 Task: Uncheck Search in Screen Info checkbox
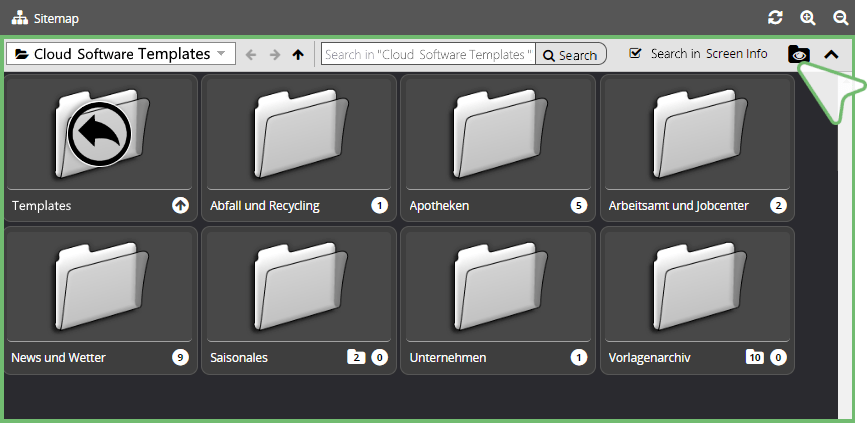pyautogui.click(x=635, y=54)
